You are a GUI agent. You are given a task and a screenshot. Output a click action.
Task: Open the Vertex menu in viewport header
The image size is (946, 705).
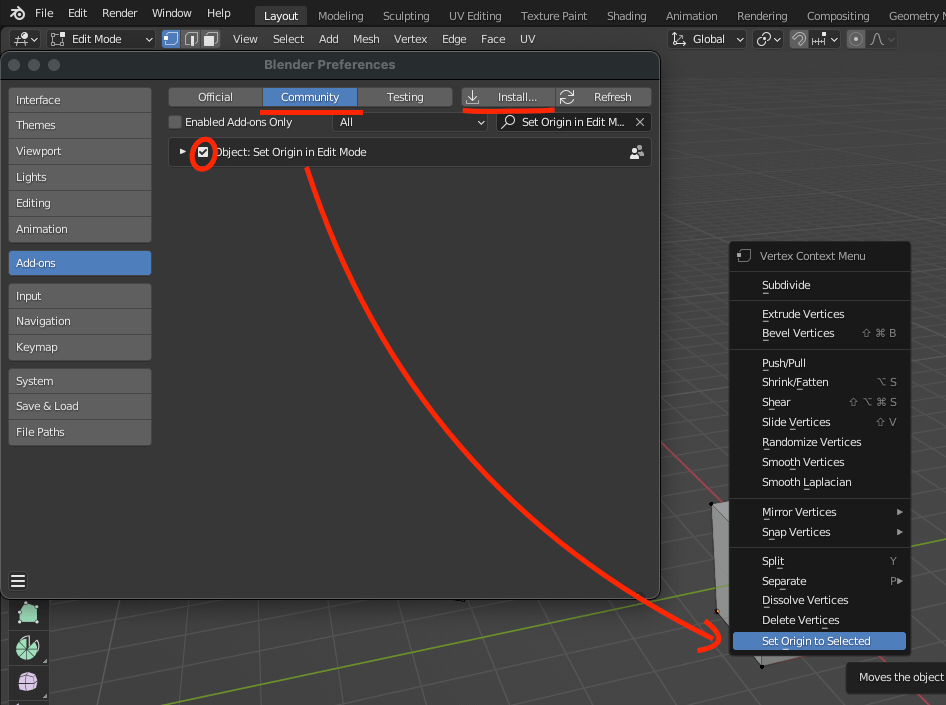(x=410, y=39)
